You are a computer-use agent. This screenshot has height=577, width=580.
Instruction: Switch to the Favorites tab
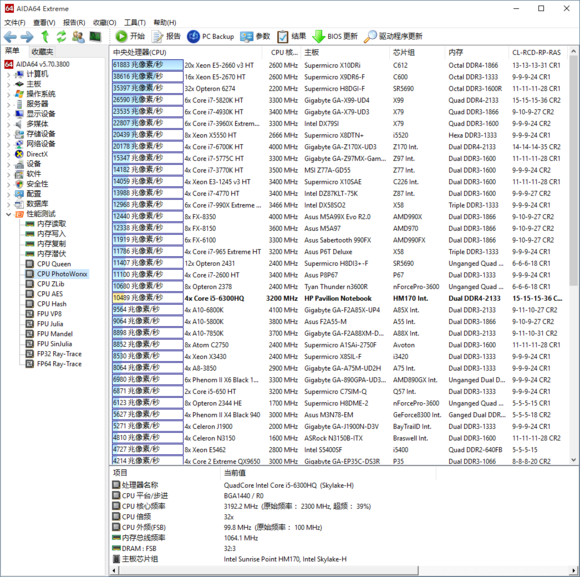(42, 52)
